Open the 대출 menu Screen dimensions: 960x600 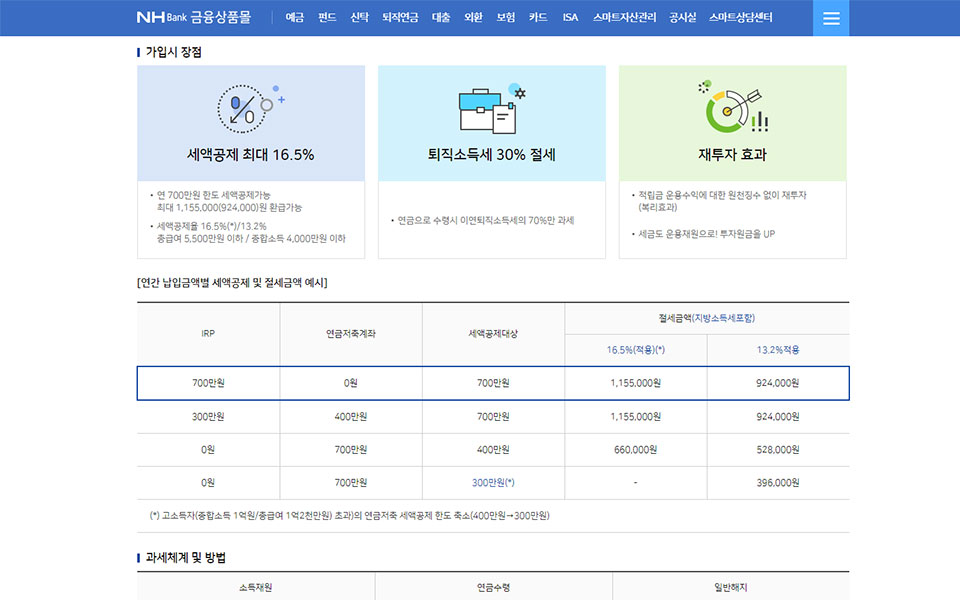click(x=441, y=17)
